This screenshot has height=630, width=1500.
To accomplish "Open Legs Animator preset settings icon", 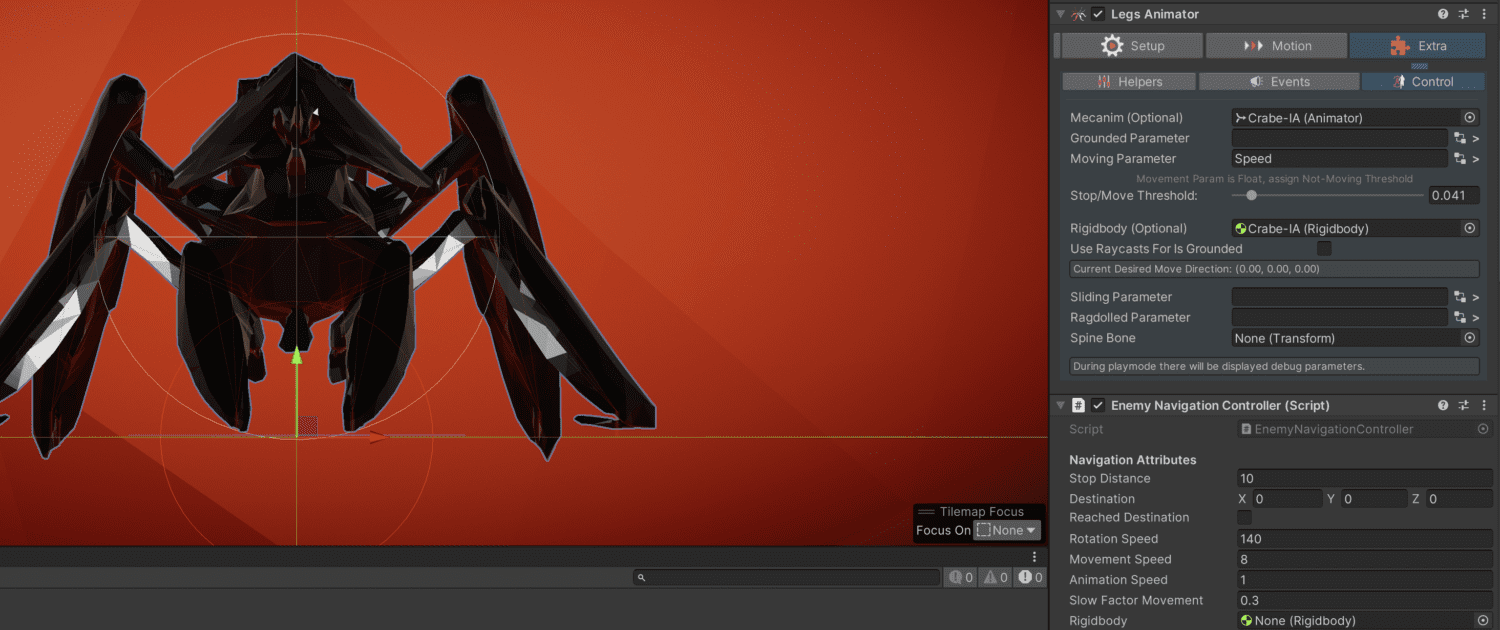I will coord(1464,14).
